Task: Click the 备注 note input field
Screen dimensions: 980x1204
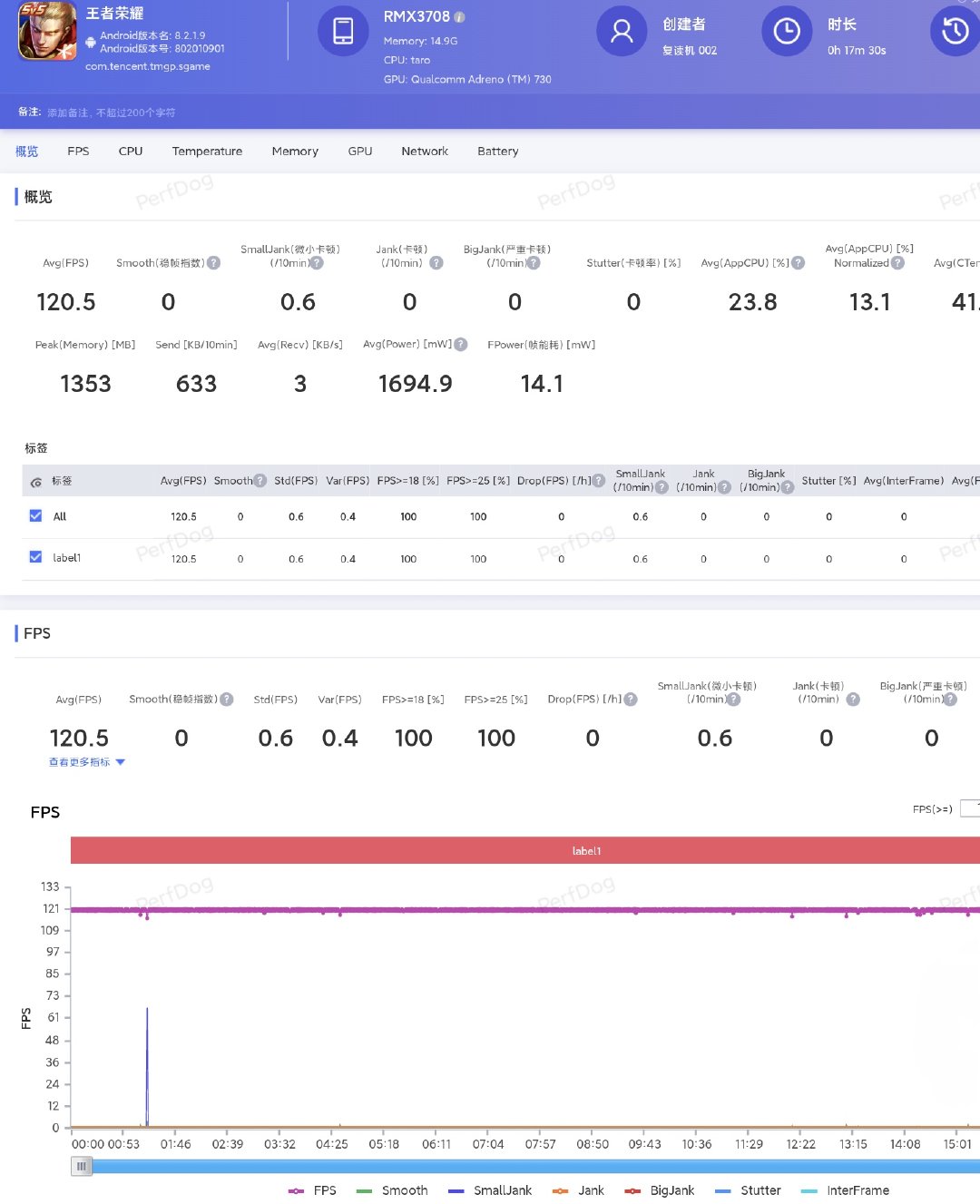Action: coord(111,113)
